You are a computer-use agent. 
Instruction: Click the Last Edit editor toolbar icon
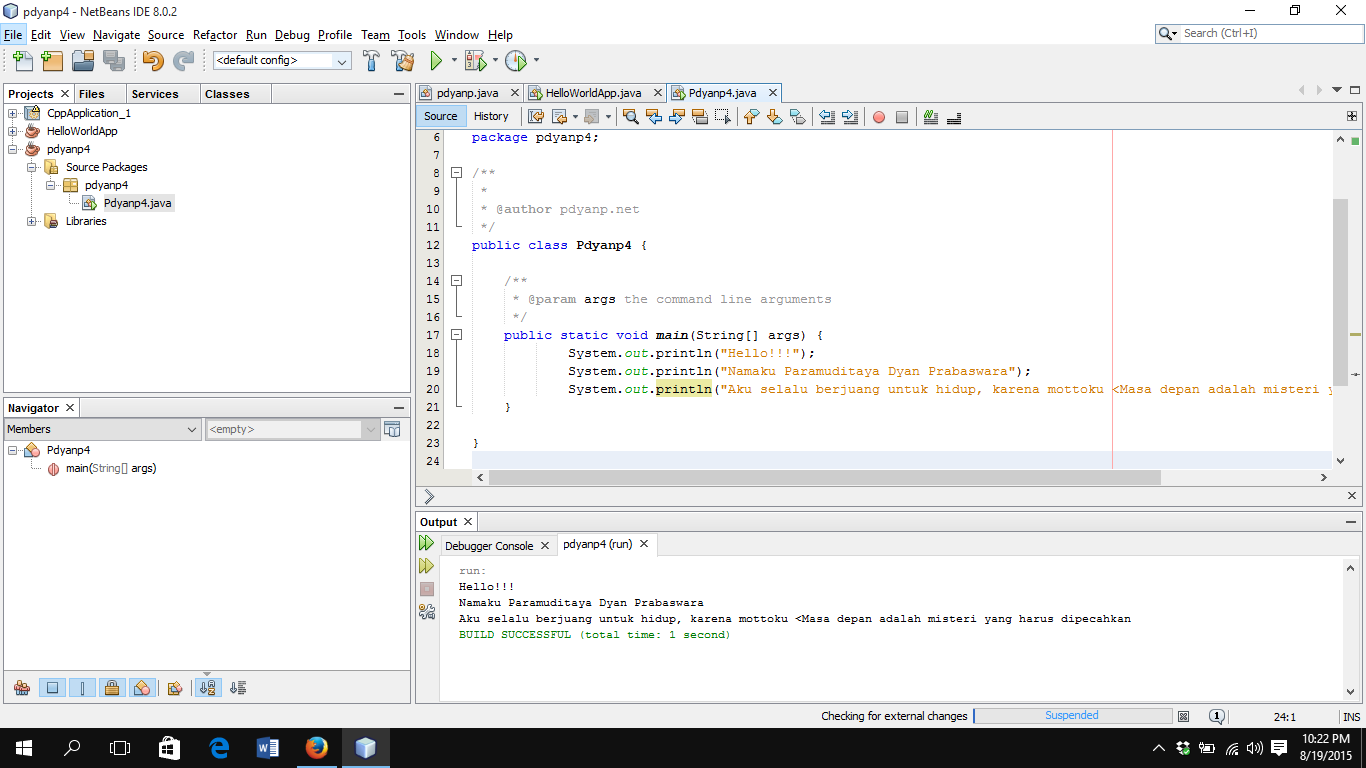tap(537, 117)
